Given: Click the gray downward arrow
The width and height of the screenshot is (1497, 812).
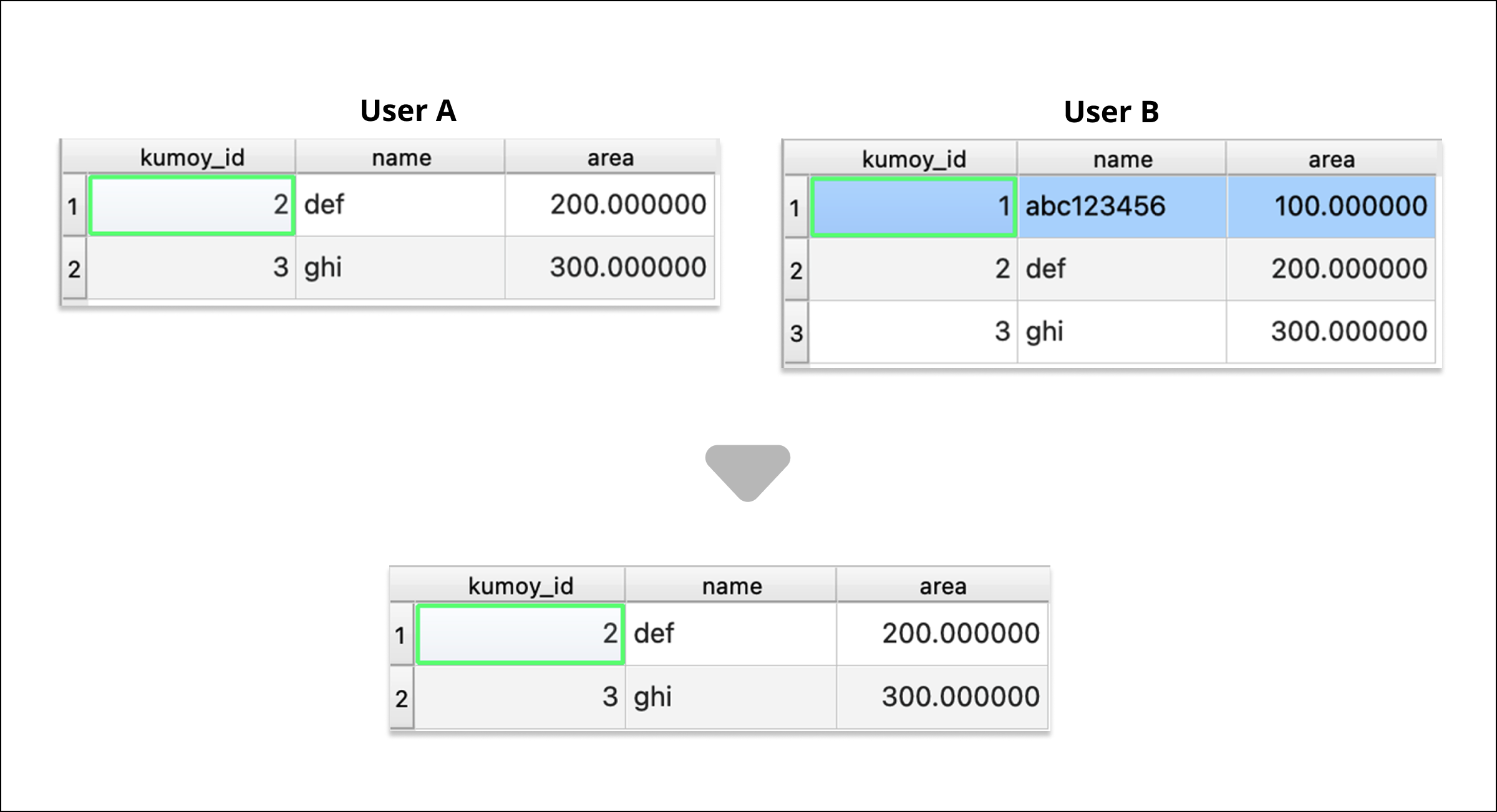Looking at the screenshot, I should tap(748, 472).
